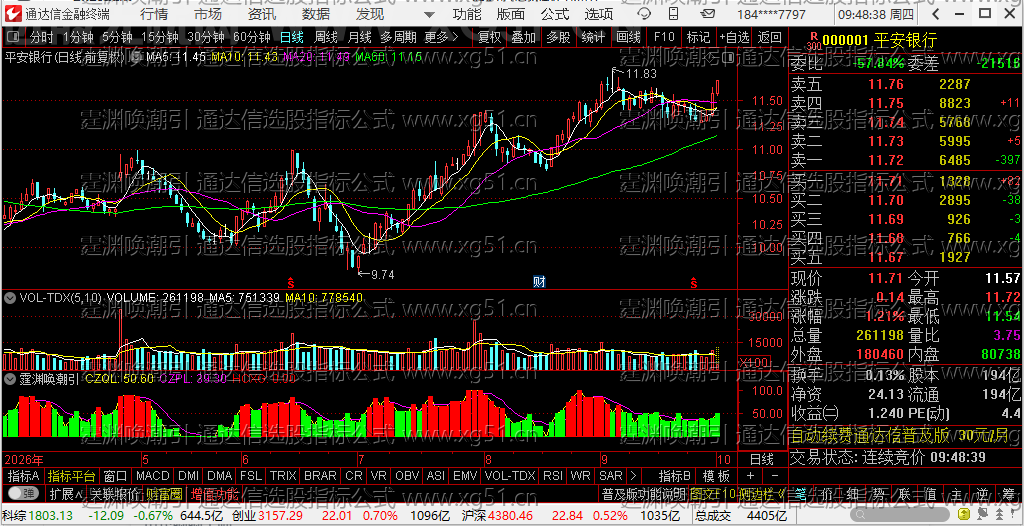Toggle the 弹 popup switch
The height and width of the screenshot is (526, 1024).
[x=24, y=493]
